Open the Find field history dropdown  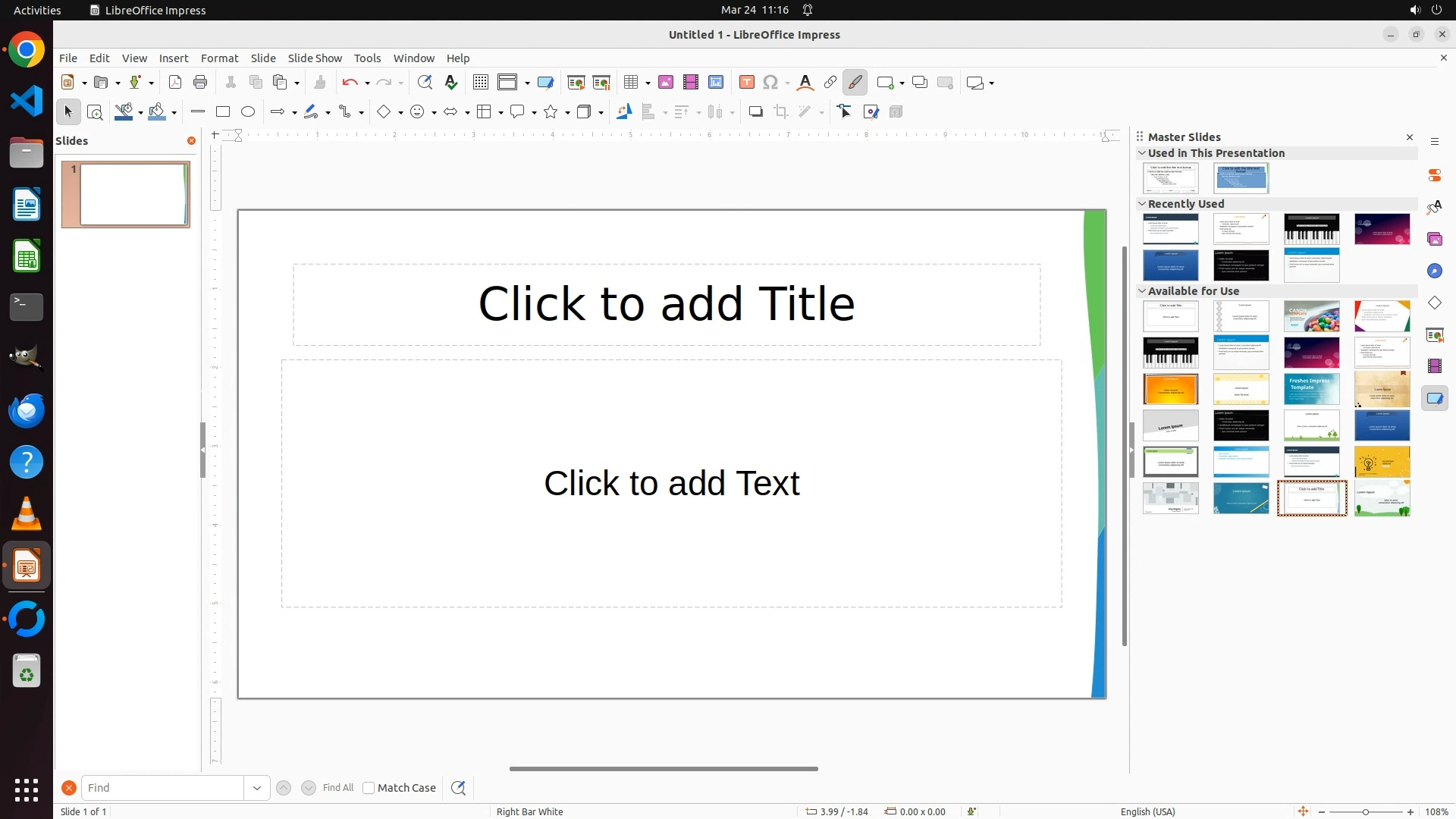click(x=257, y=788)
